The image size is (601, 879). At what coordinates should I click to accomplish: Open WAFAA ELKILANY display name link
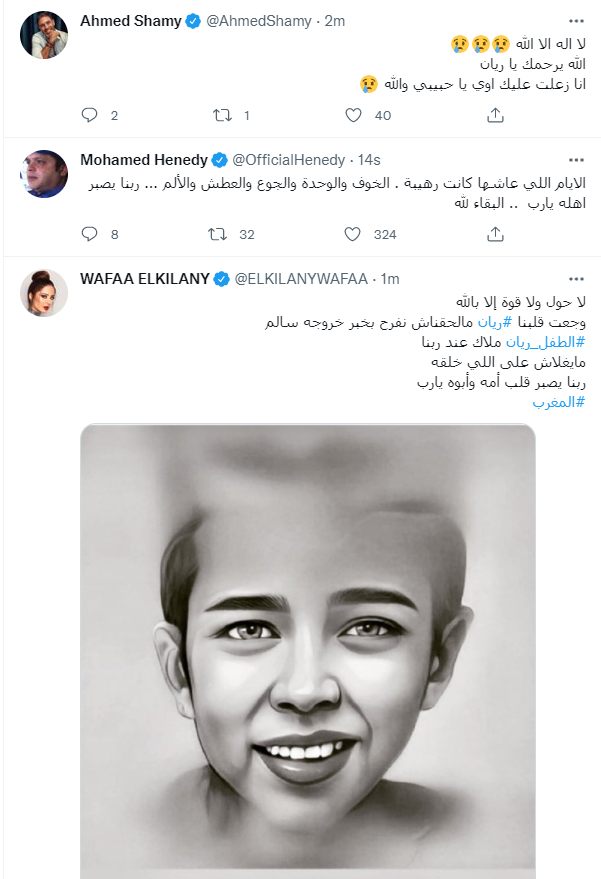[145, 279]
